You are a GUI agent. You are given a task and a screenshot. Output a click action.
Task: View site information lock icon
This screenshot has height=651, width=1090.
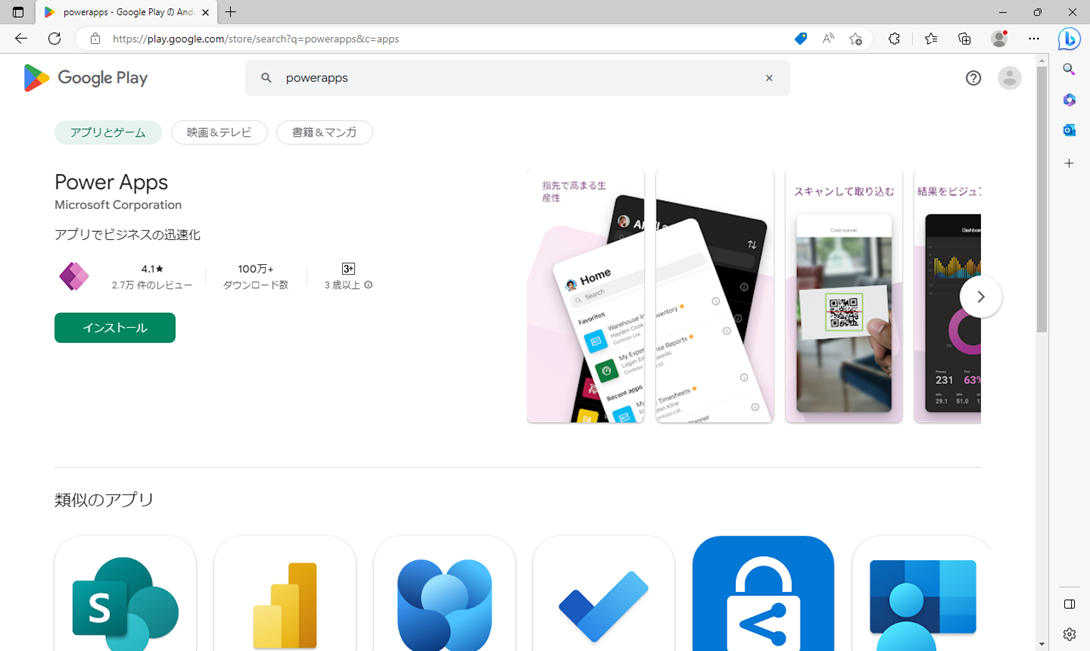[95, 39]
